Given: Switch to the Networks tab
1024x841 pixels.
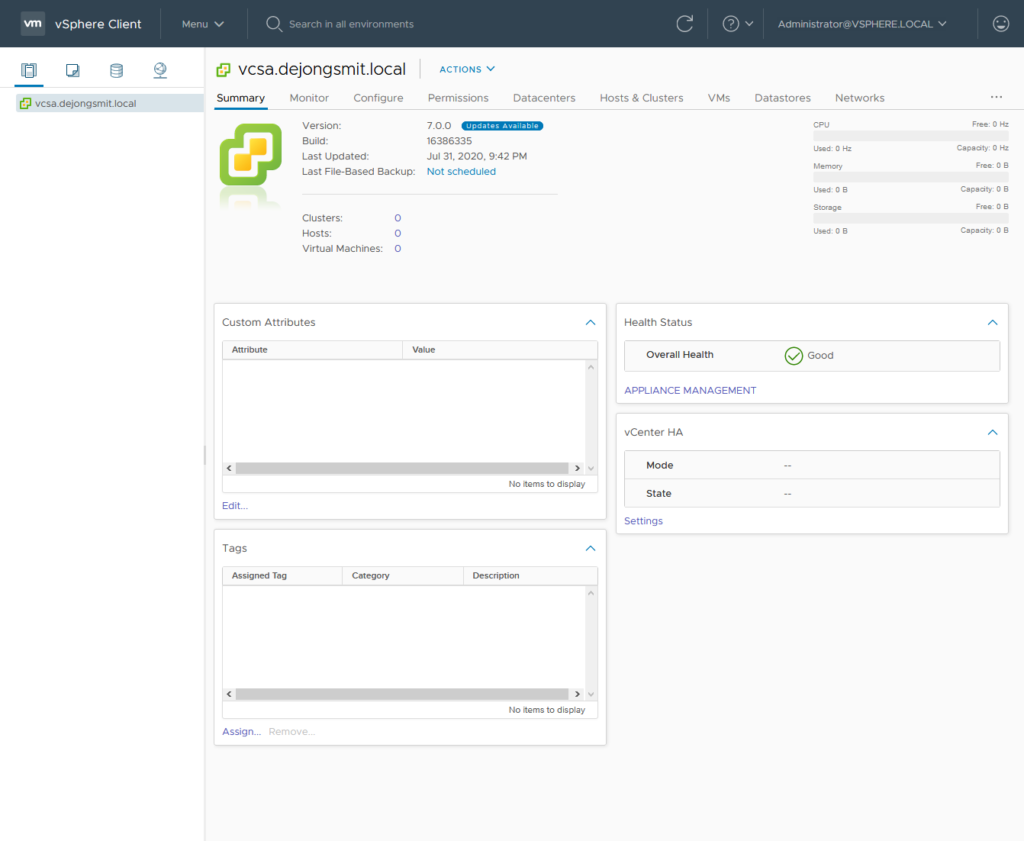Looking at the screenshot, I should click(859, 98).
